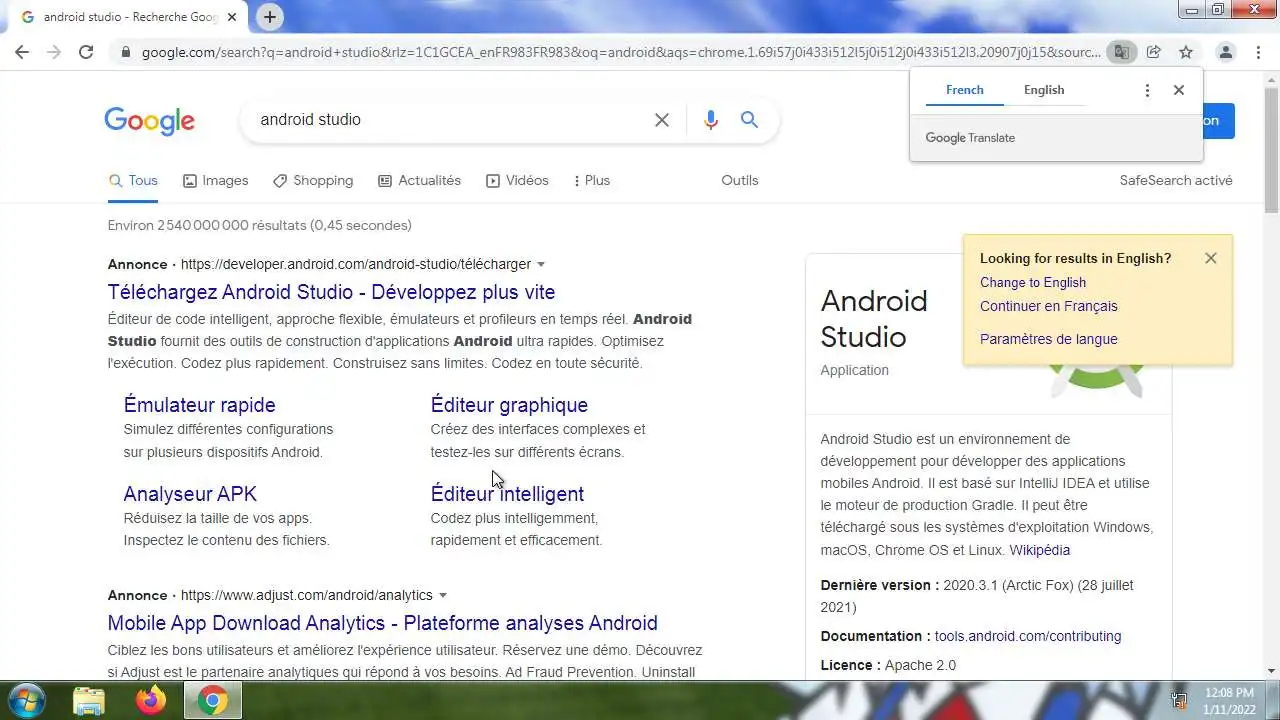
Task: Switch to Vidéos results tab
Action: point(517,181)
